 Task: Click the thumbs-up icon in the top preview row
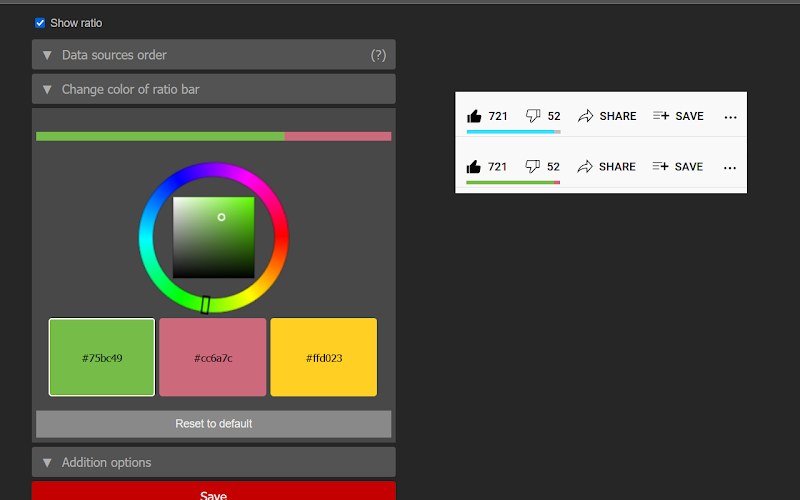coord(474,116)
